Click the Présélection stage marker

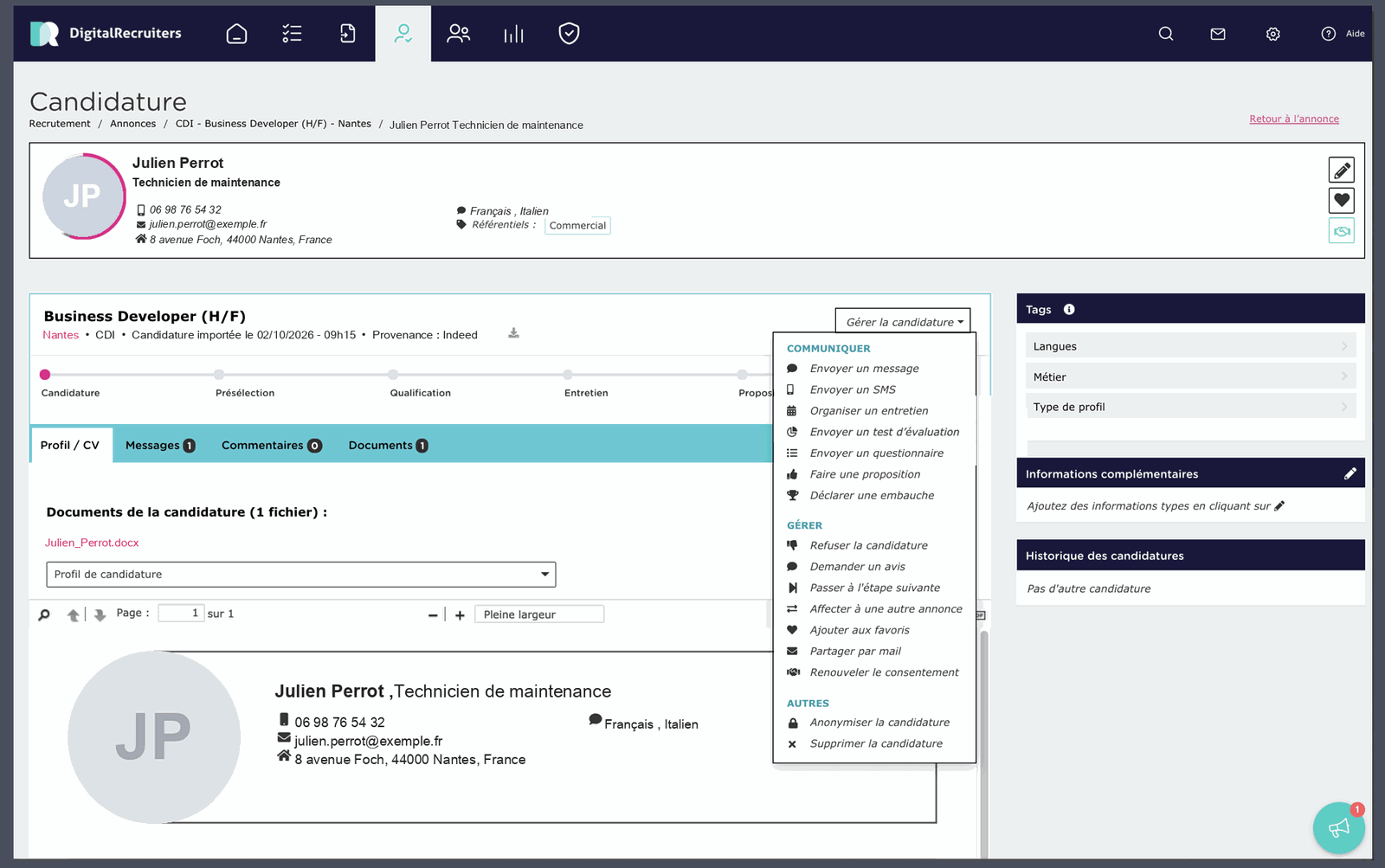click(219, 375)
